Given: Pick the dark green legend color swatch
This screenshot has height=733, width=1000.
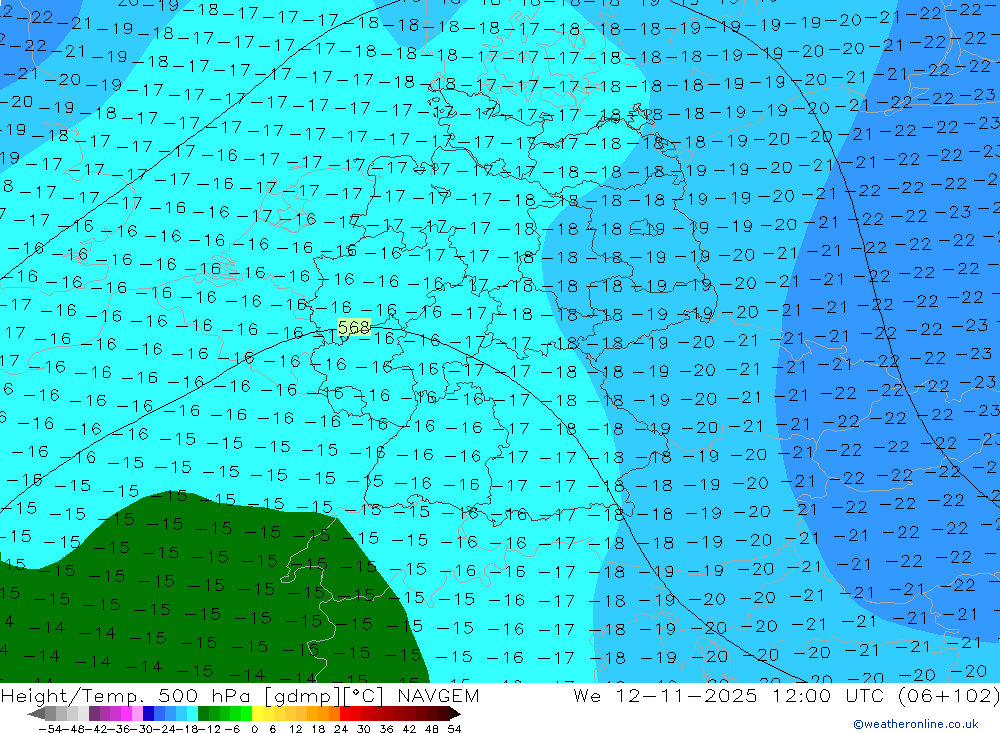Looking at the screenshot, I should coord(203,713).
